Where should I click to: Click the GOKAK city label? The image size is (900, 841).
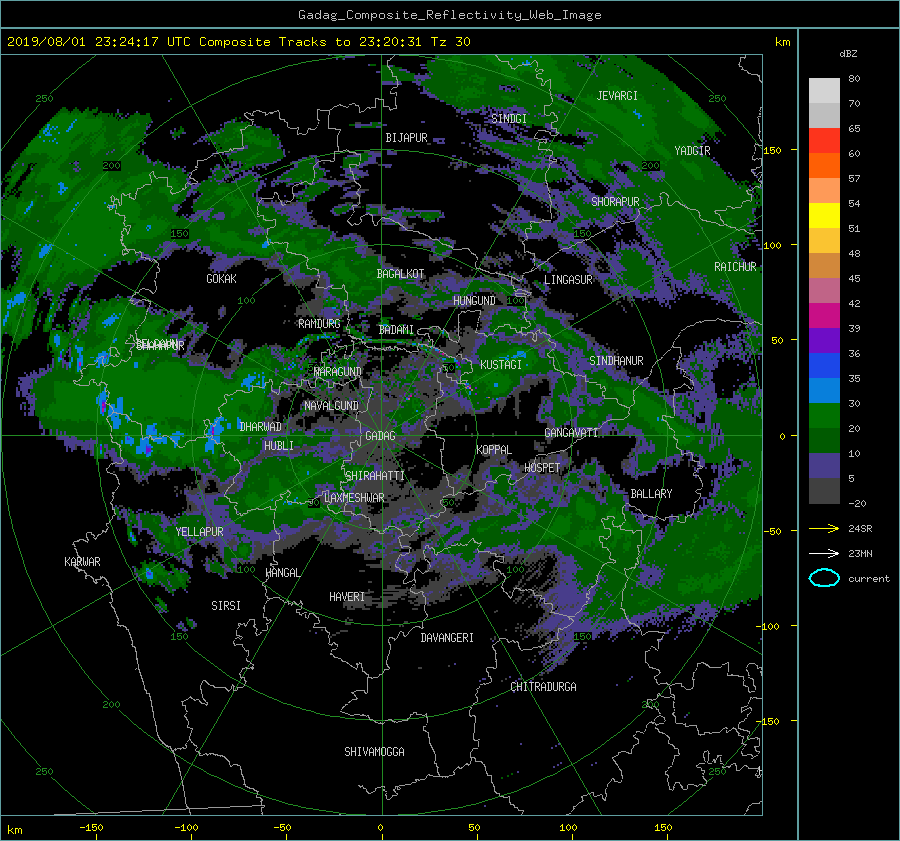click(x=222, y=278)
